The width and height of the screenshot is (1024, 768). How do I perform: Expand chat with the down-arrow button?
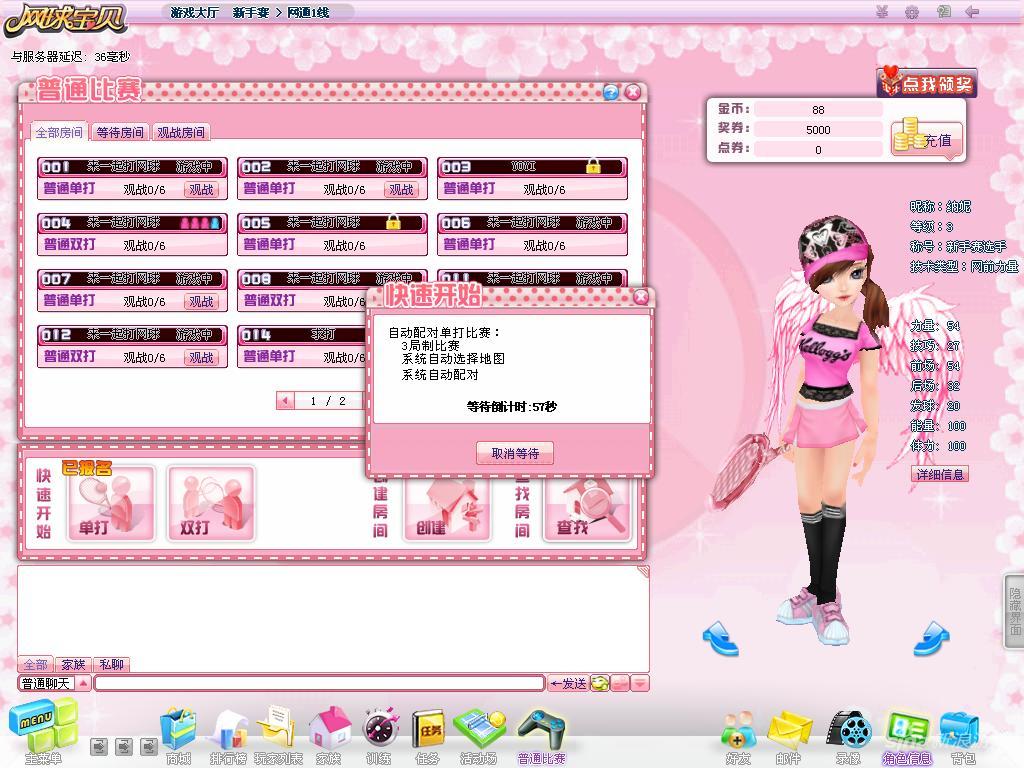click(x=641, y=683)
